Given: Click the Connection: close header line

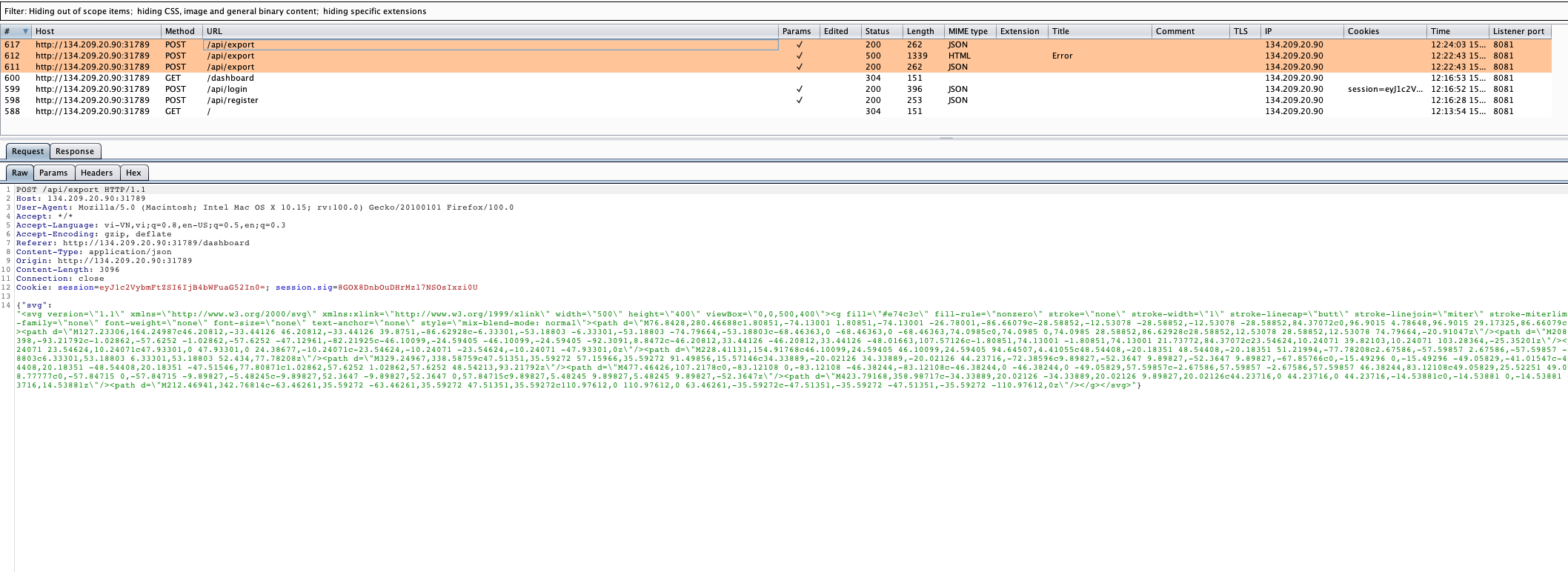Looking at the screenshot, I should tap(60, 279).
